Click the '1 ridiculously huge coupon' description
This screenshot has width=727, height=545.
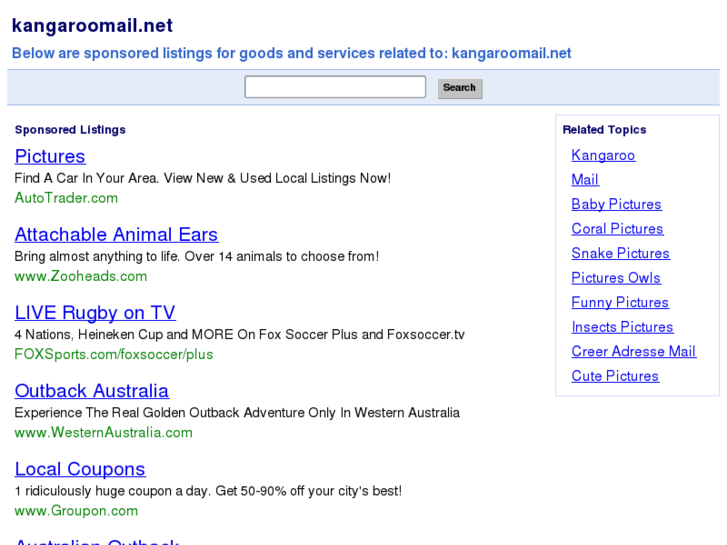[x=208, y=491]
